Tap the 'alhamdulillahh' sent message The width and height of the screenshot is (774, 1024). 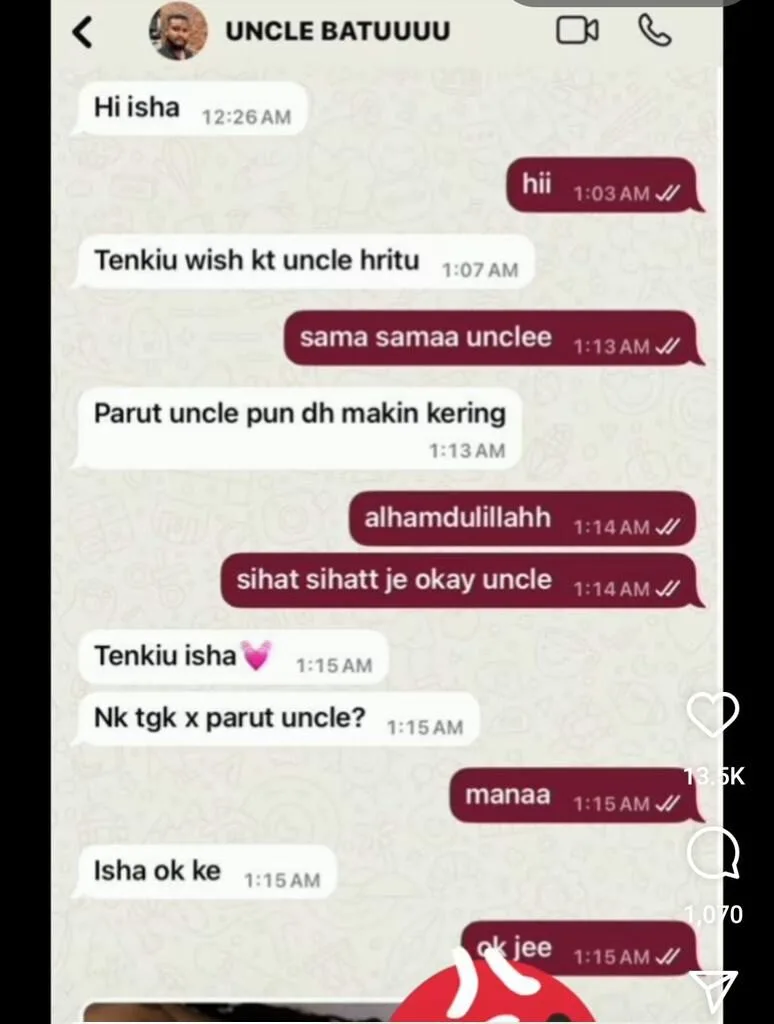click(x=523, y=519)
